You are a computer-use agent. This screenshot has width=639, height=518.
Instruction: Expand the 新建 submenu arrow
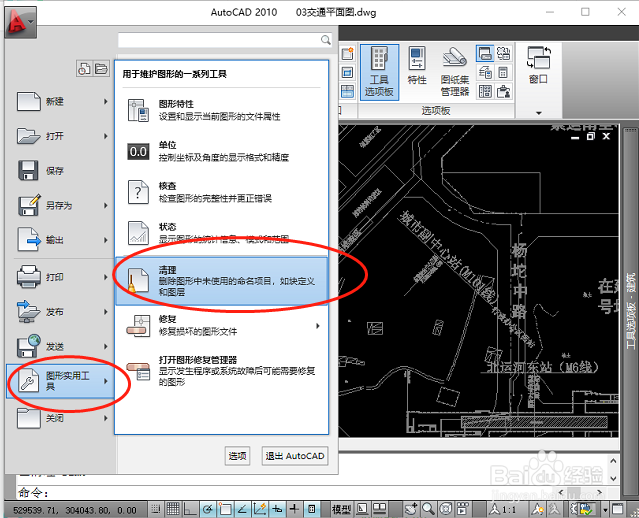(x=106, y=101)
